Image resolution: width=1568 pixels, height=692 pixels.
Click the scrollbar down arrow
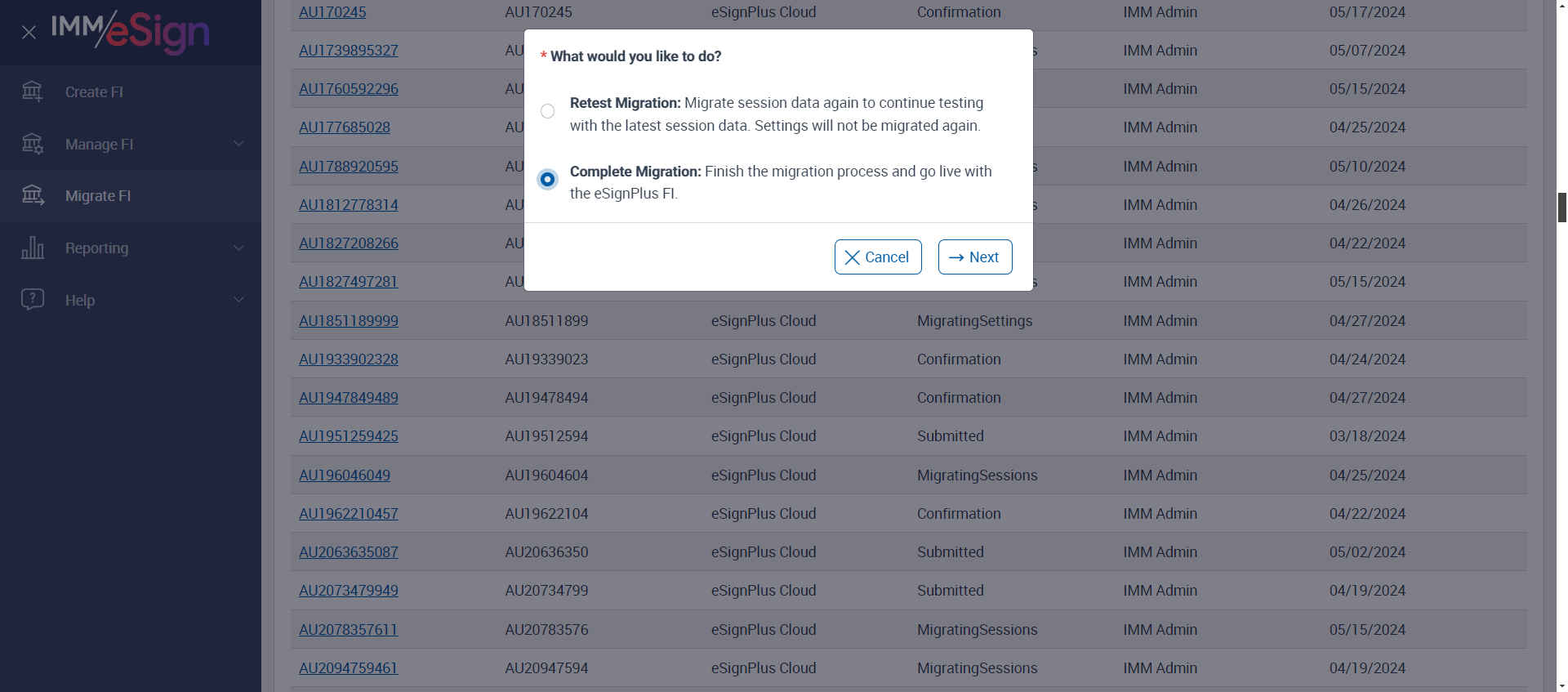[x=1561, y=685]
